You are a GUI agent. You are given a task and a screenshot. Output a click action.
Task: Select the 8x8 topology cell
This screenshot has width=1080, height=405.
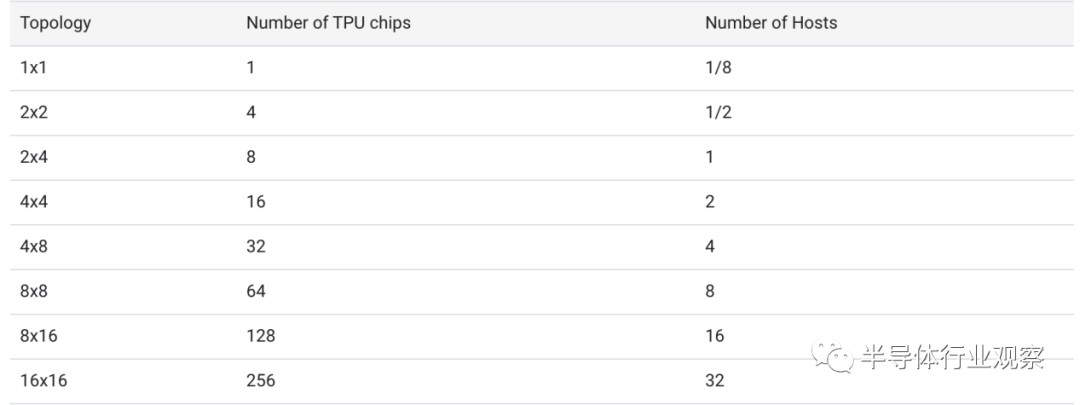(34, 291)
